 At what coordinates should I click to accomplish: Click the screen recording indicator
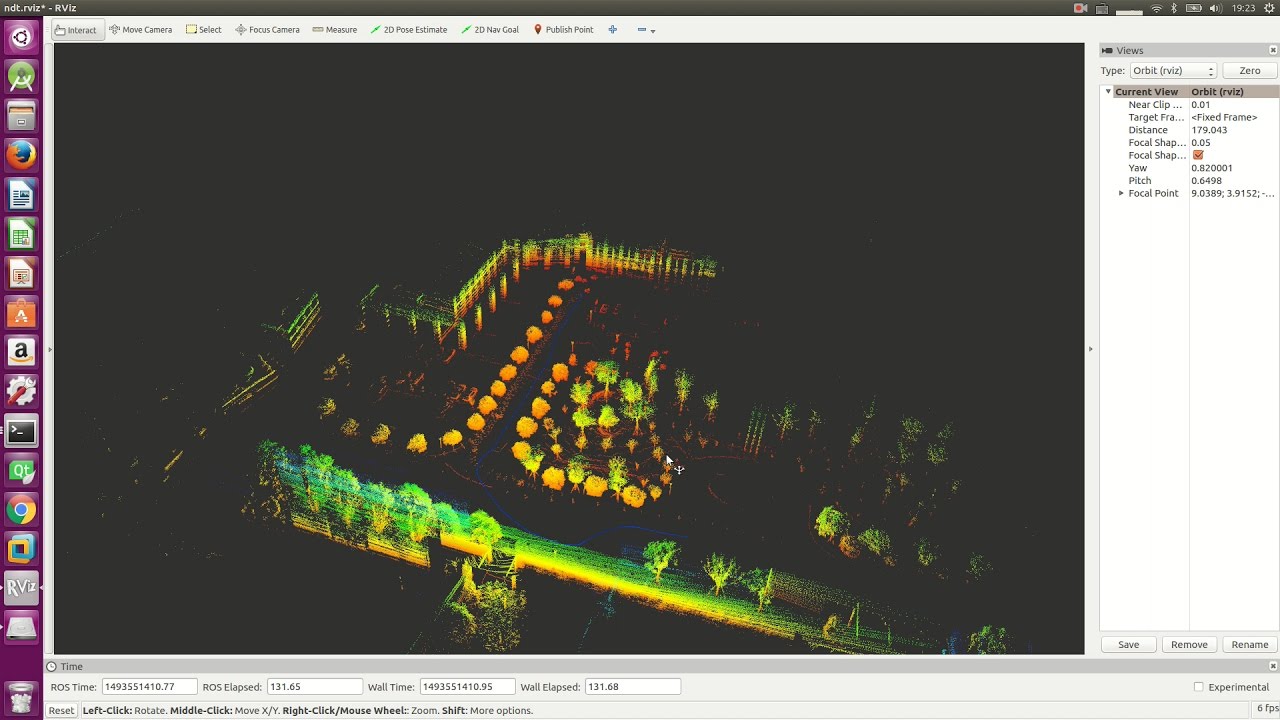1080,8
